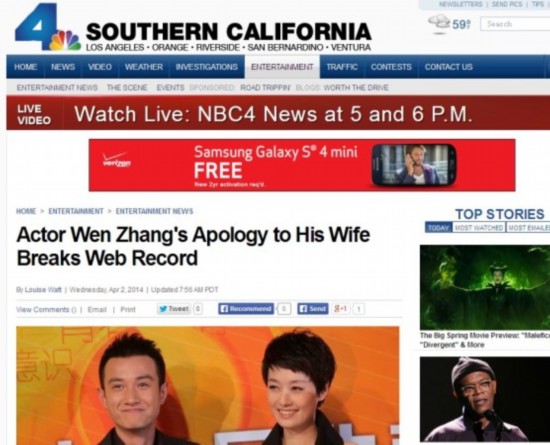Viewport: 550px width, 445px height.
Task: Select the Today tab in Top Stories
Action: click(x=438, y=228)
